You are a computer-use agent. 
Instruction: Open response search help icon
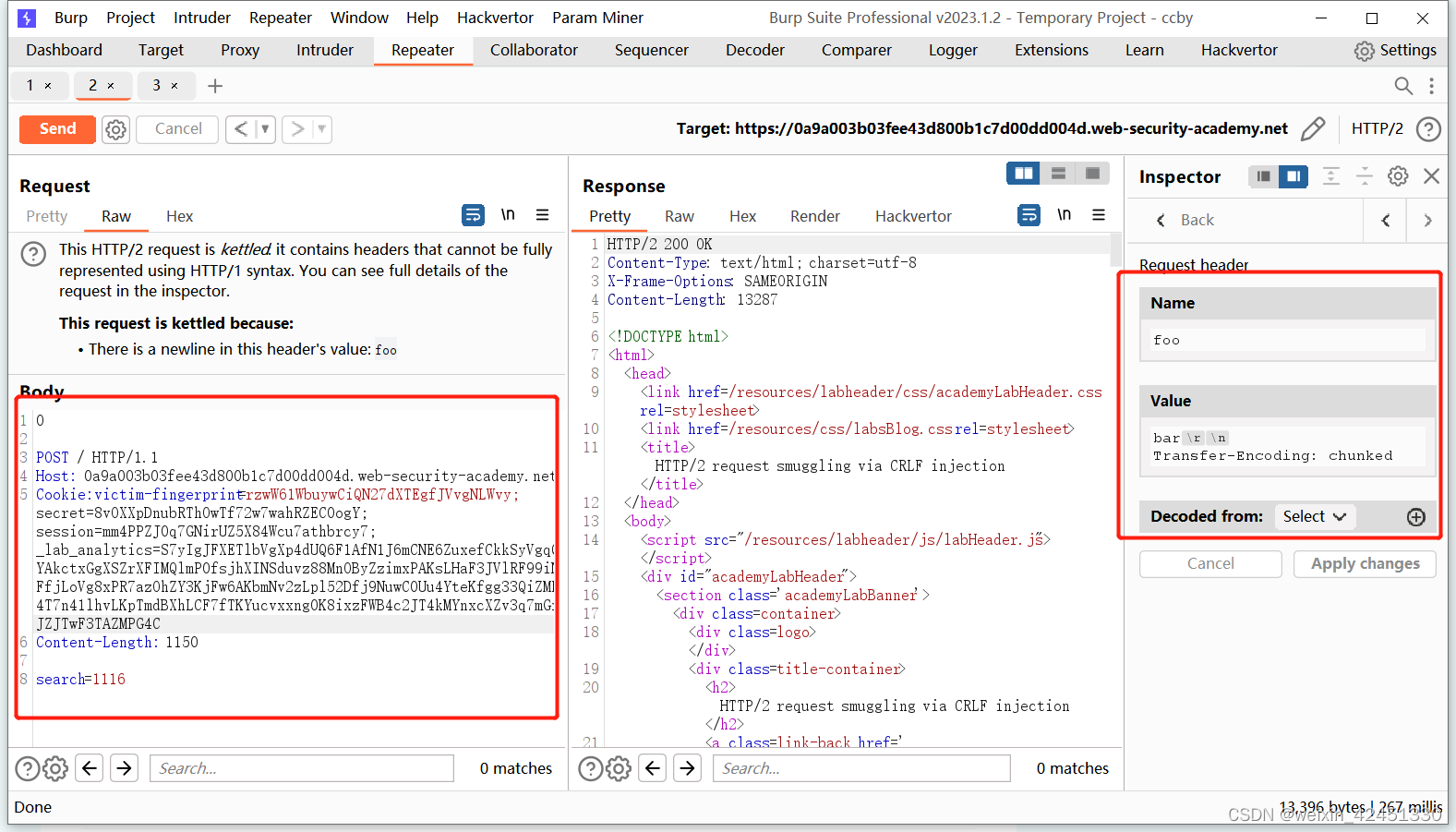(x=591, y=768)
